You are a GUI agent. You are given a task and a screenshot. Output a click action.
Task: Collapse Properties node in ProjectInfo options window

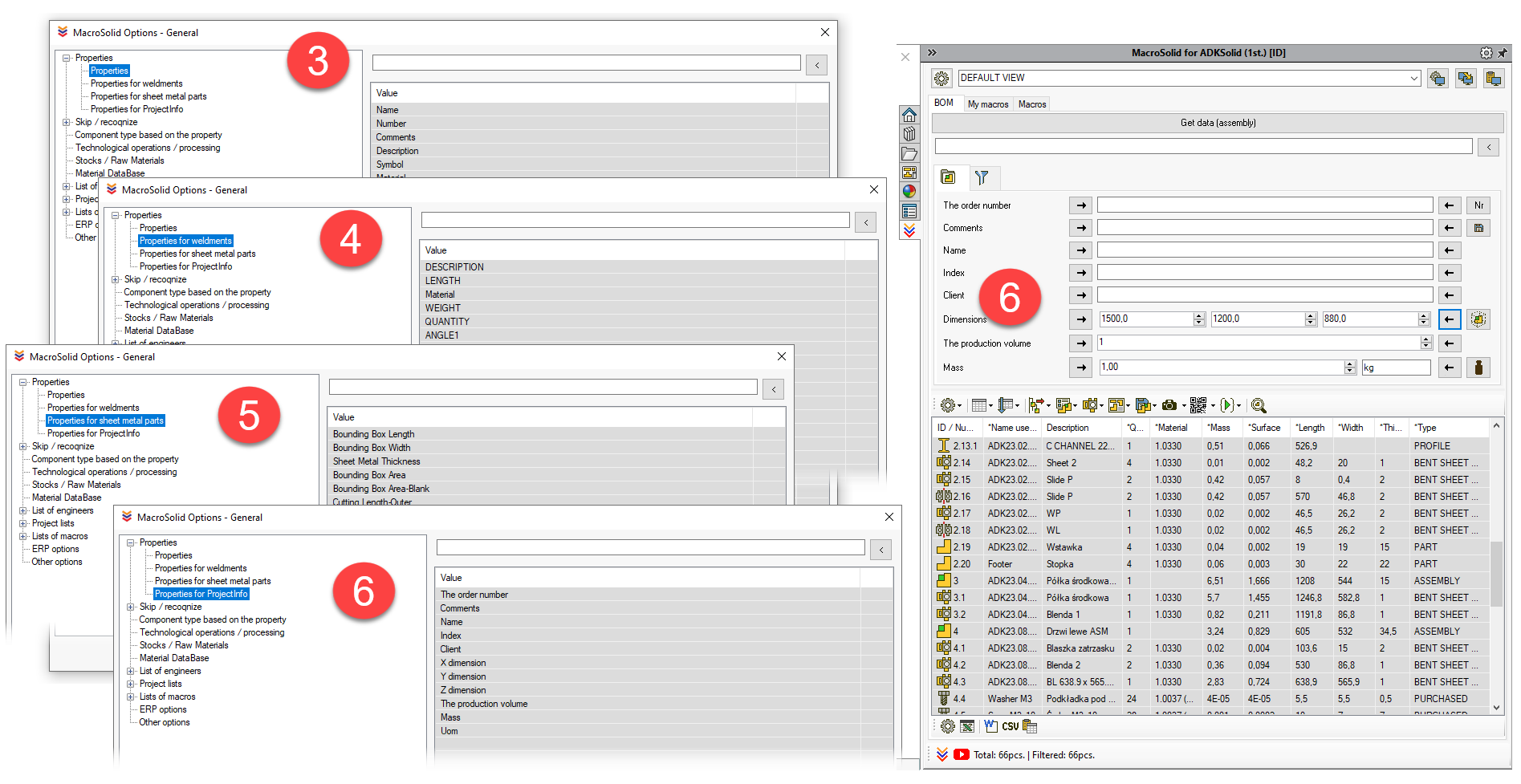click(131, 543)
